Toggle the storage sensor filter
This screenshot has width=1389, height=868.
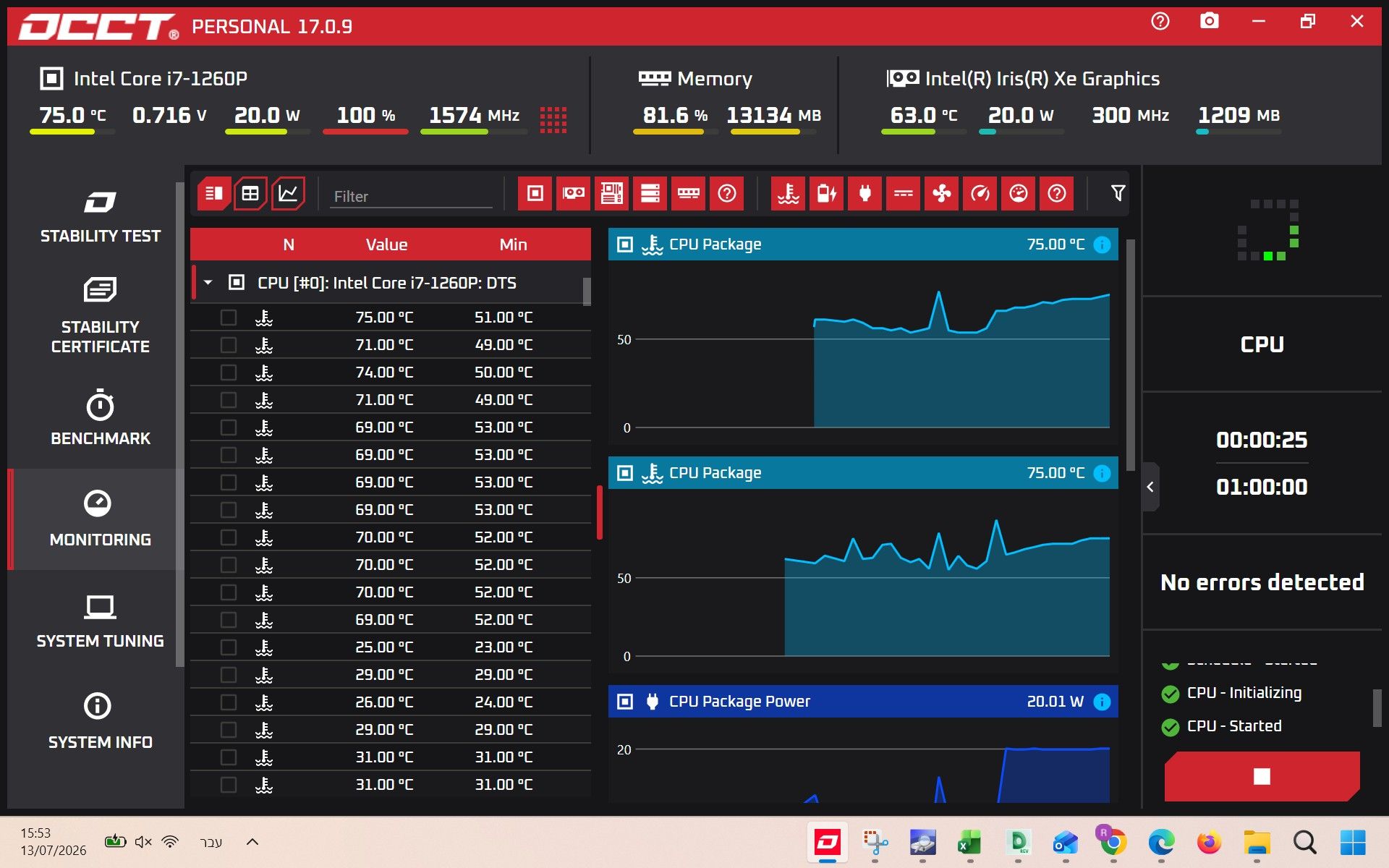(x=650, y=194)
